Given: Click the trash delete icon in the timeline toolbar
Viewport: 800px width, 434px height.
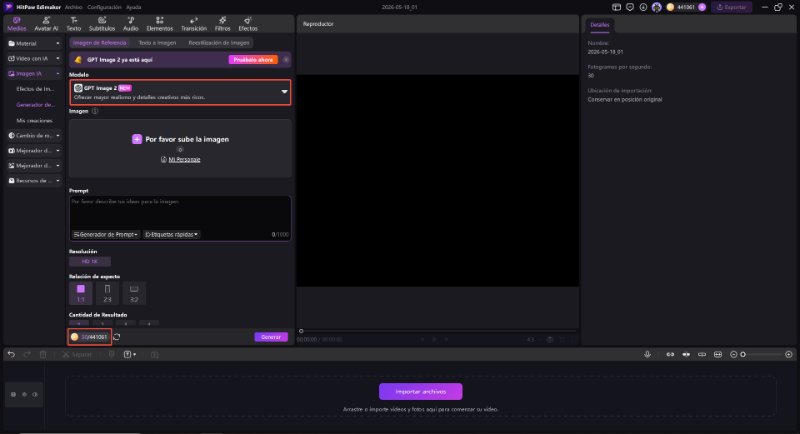Looking at the screenshot, I should [x=43, y=354].
